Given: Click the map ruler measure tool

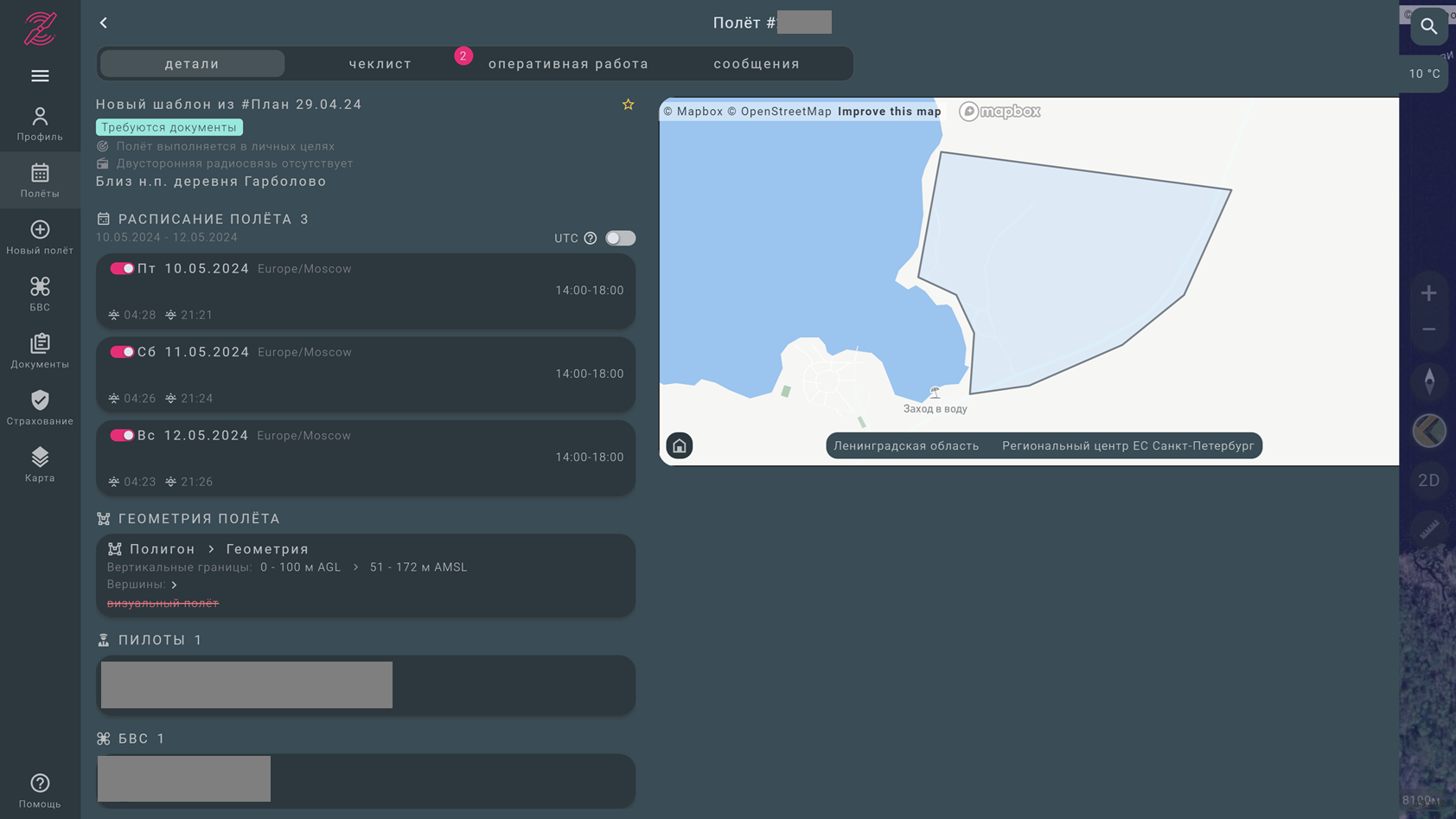Looking at the screenshot, I should coord(1429,528).
